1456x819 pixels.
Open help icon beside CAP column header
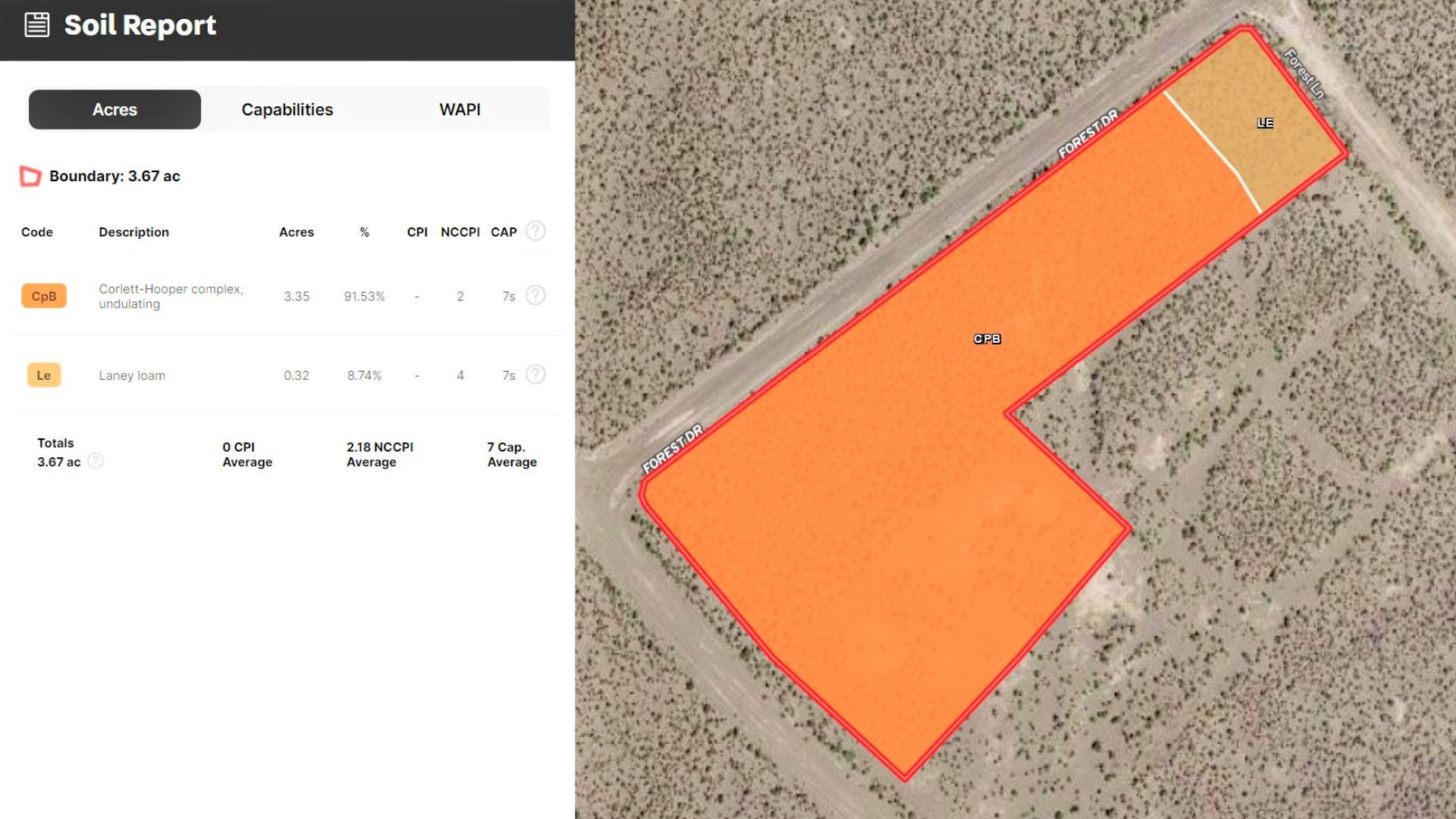click(535, 231)
